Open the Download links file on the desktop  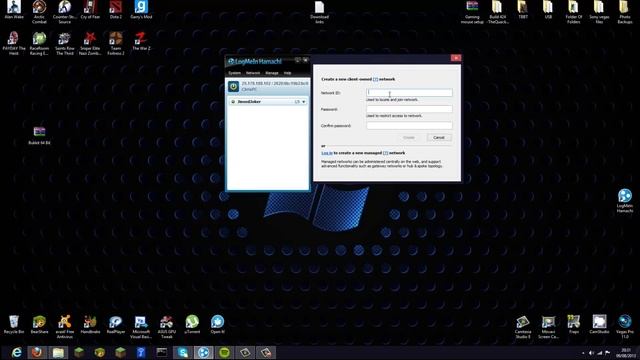pyautogui.click(x=319, y=11)
